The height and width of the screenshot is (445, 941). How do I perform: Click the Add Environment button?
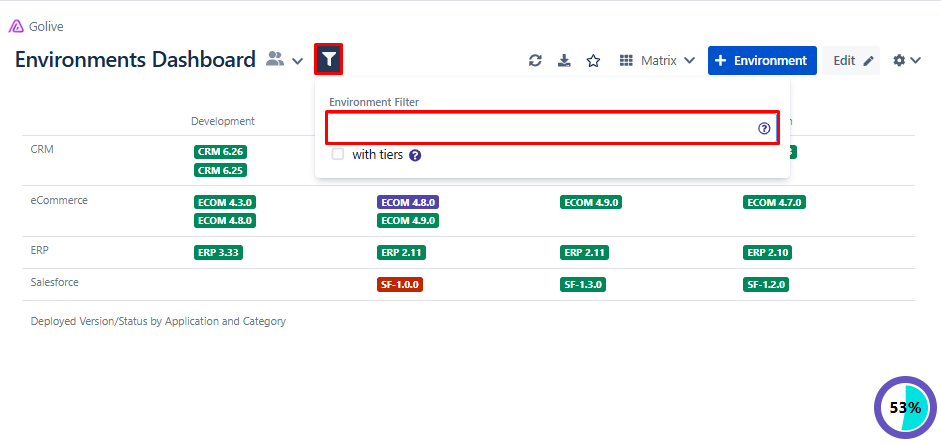point(761,60)
